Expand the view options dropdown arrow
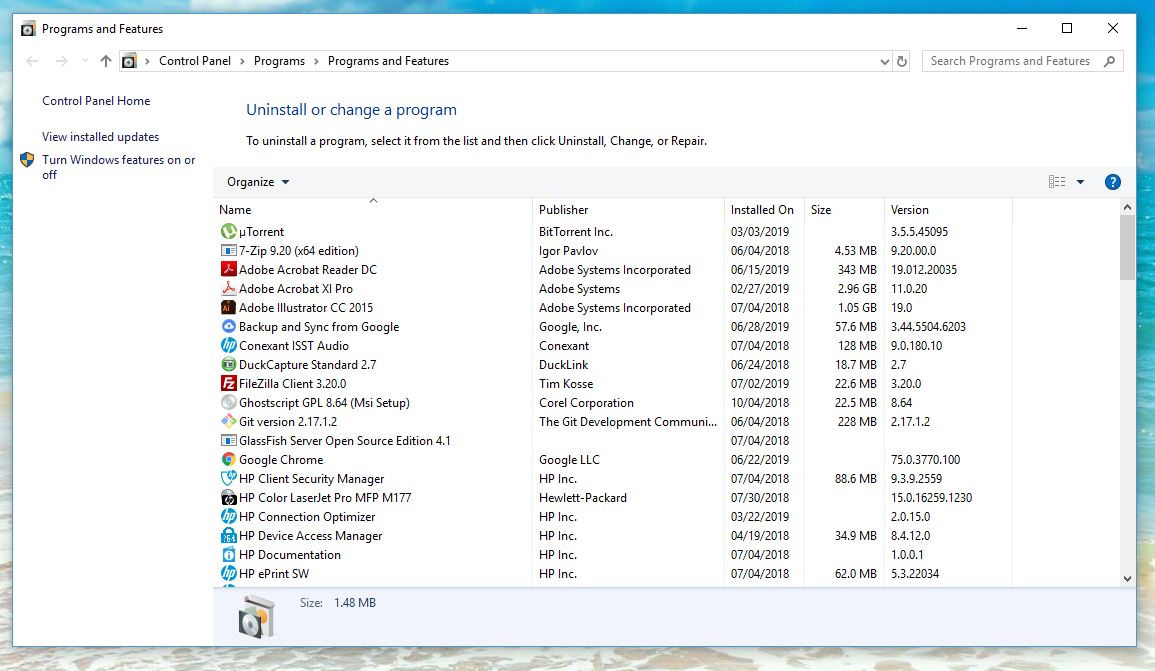The height and width of the screenshot is (671, 1155). 1081,182
